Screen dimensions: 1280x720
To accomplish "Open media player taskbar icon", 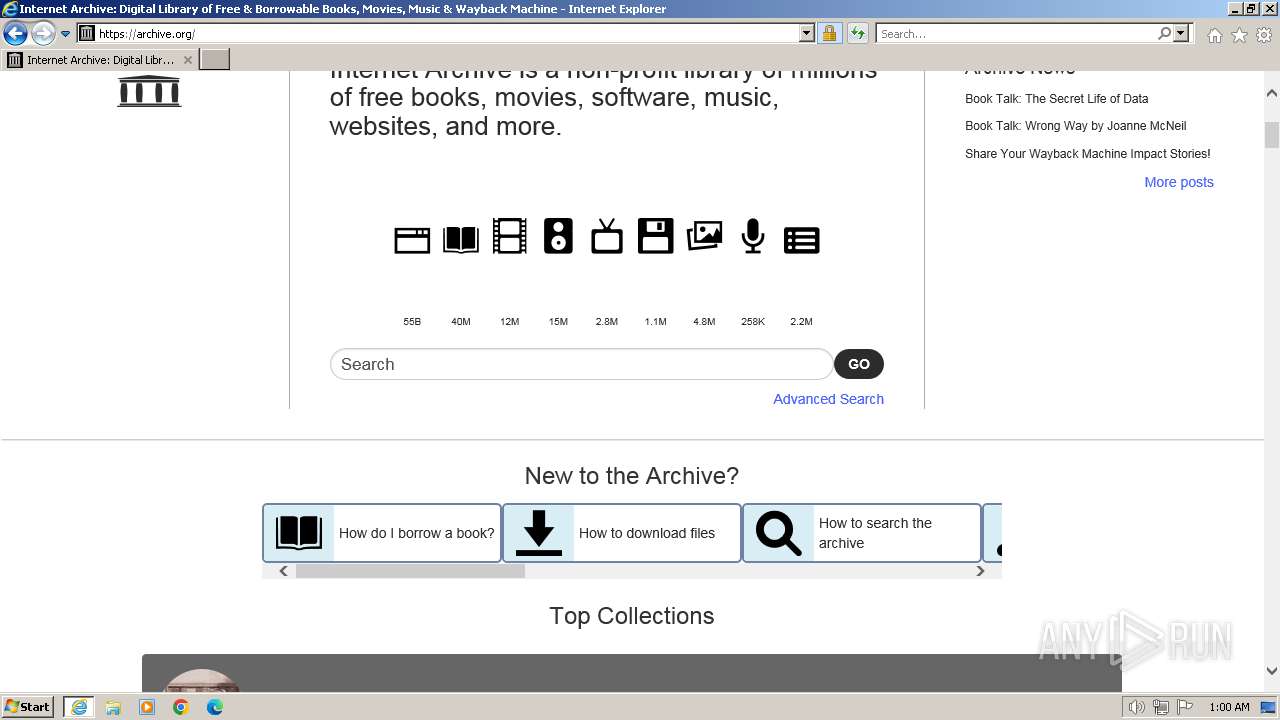I will (147, 707).
